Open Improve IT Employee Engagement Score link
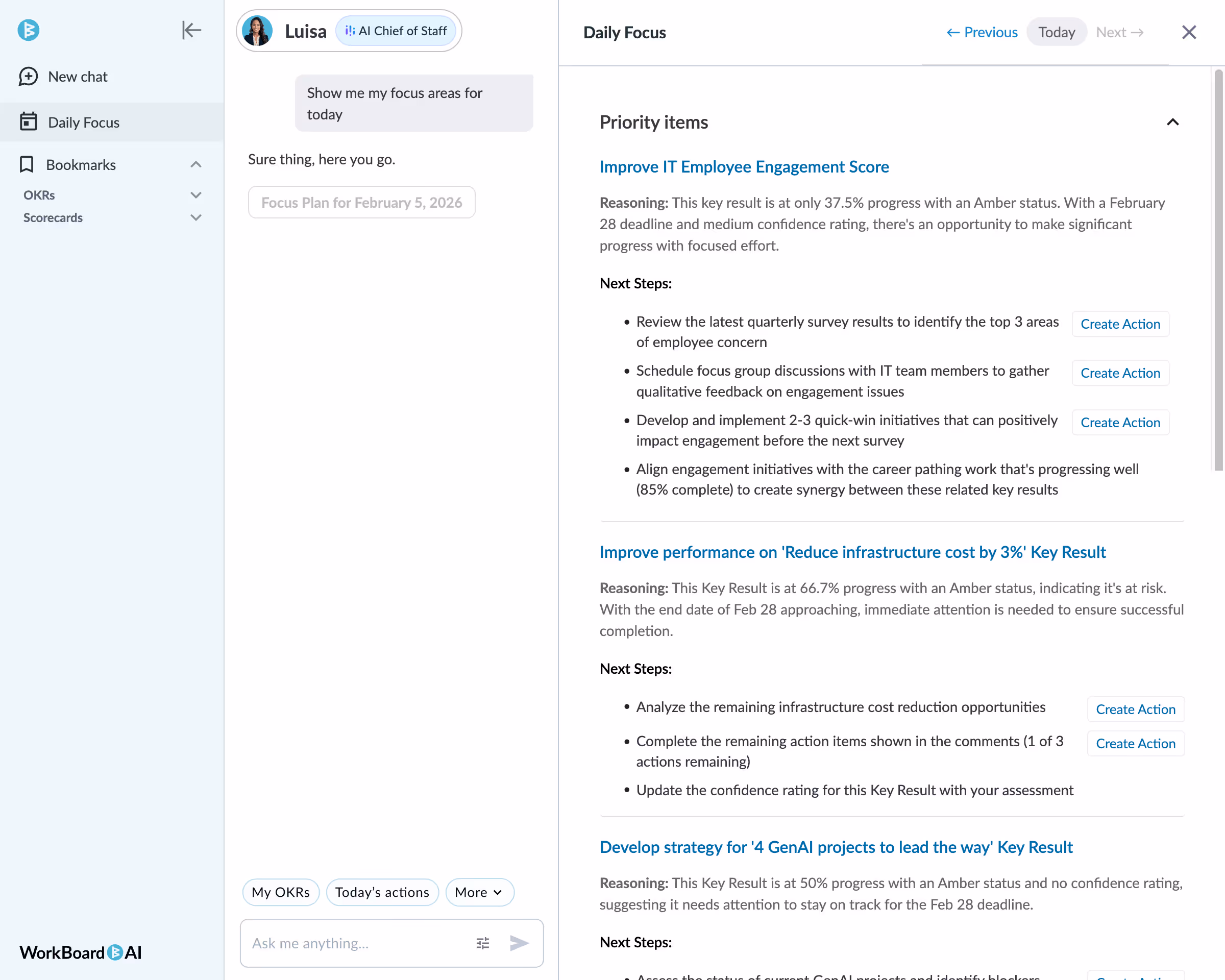Viewport: 1225px width, 980px height. [744, 167]
